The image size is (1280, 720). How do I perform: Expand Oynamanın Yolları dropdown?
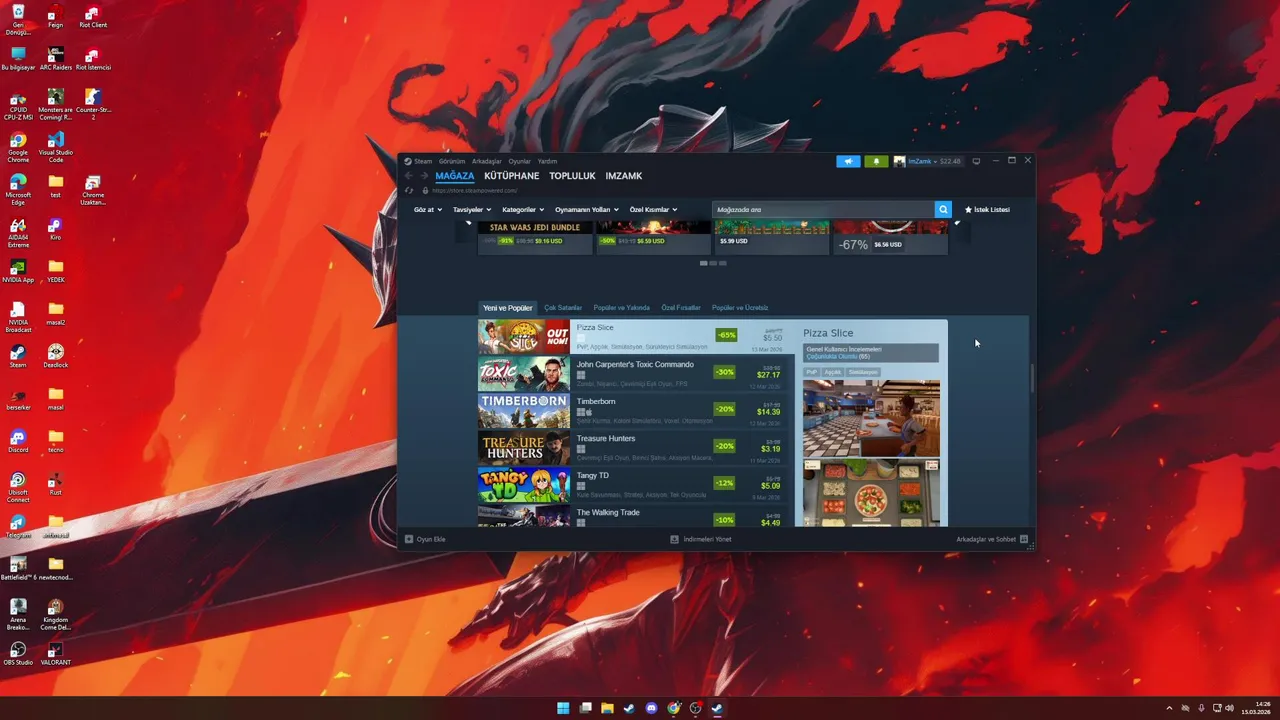[x=587, y=210]
